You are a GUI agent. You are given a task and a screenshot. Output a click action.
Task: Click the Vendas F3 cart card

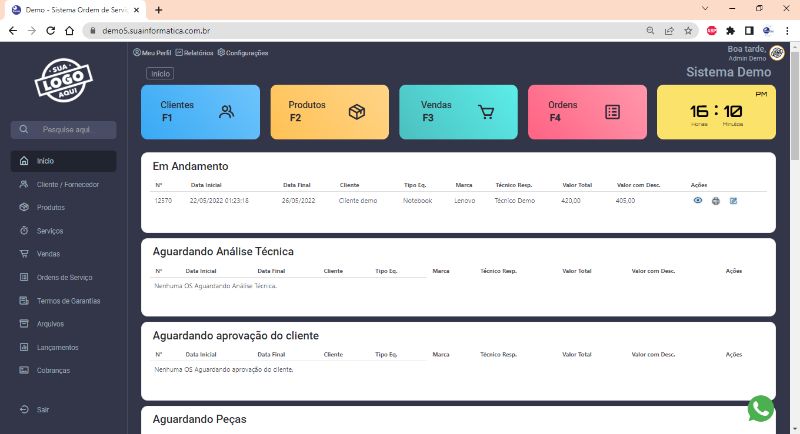pos(458,112)
